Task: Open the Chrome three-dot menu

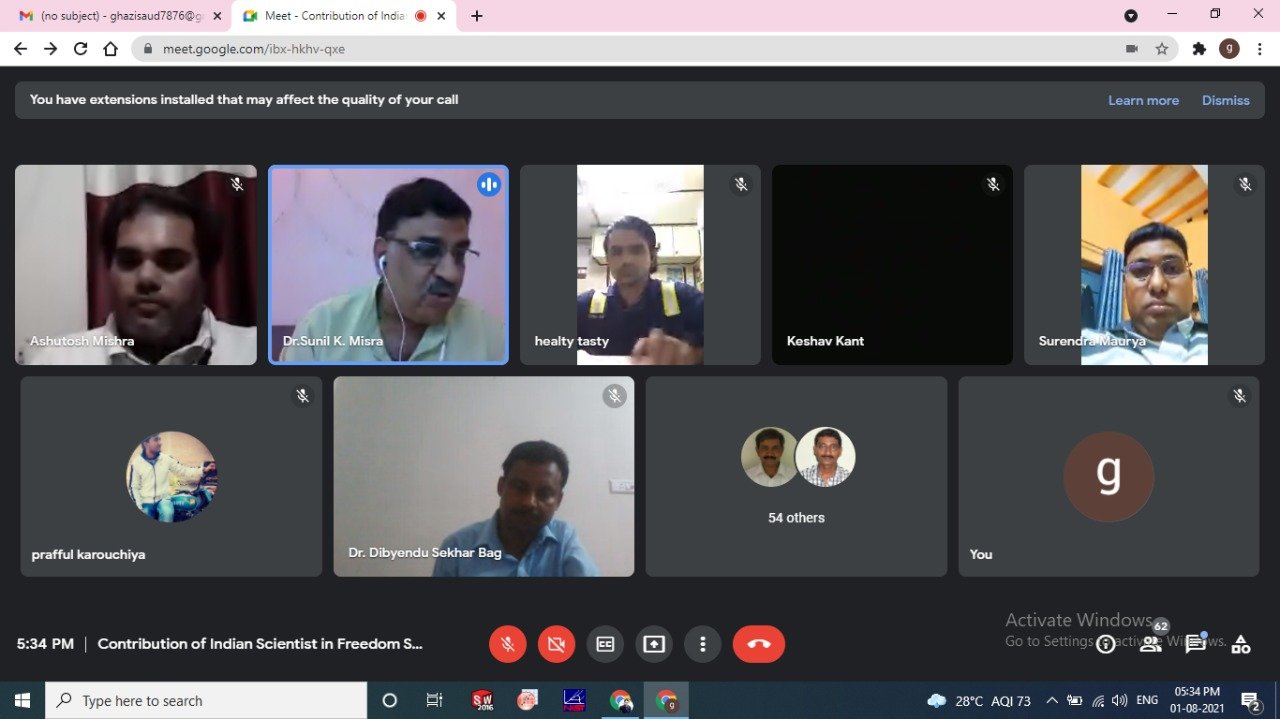Action: point(1259,49)
